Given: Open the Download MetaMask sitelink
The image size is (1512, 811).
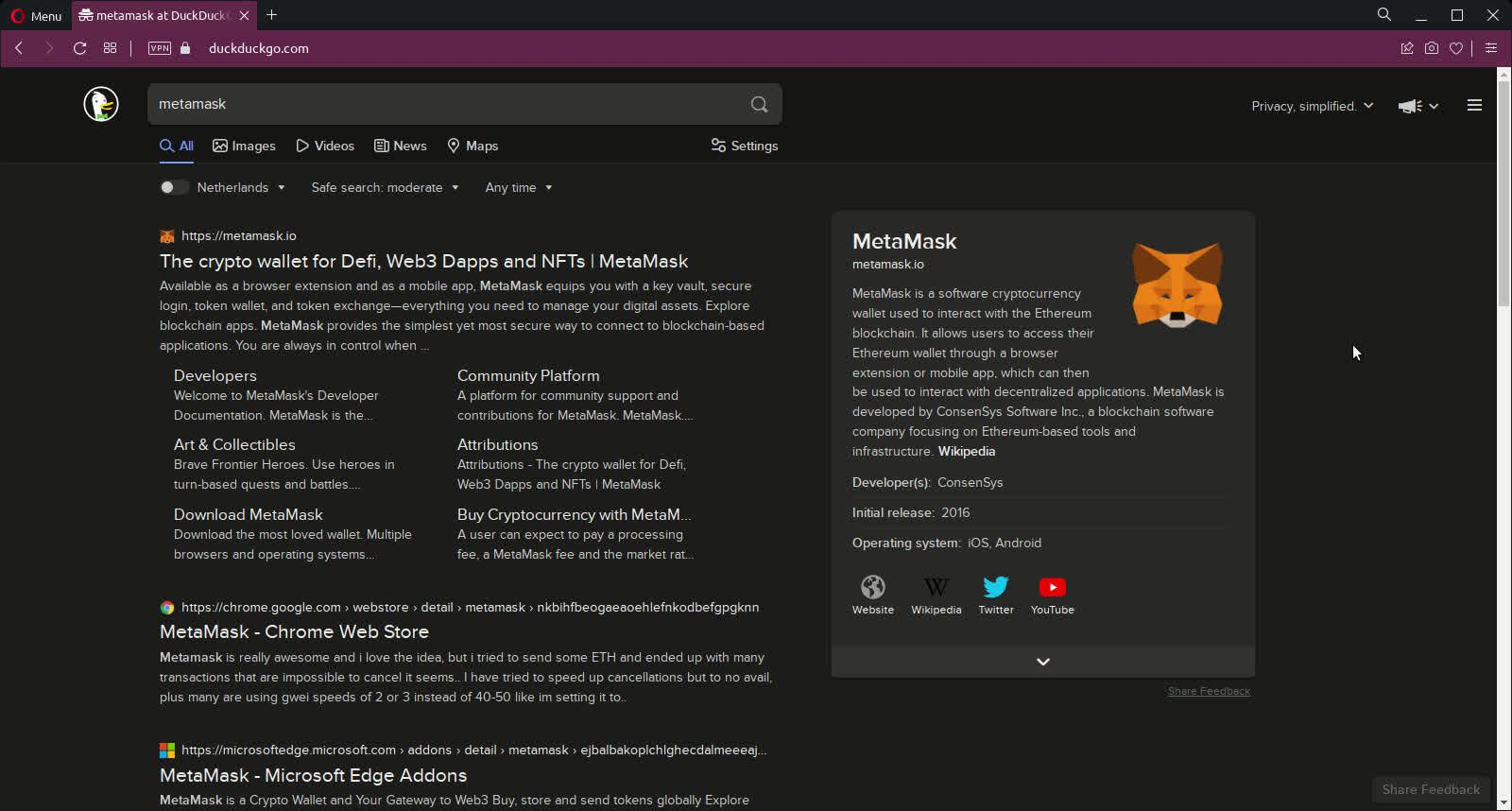Looking at the screenshot, I should [249, 514].
